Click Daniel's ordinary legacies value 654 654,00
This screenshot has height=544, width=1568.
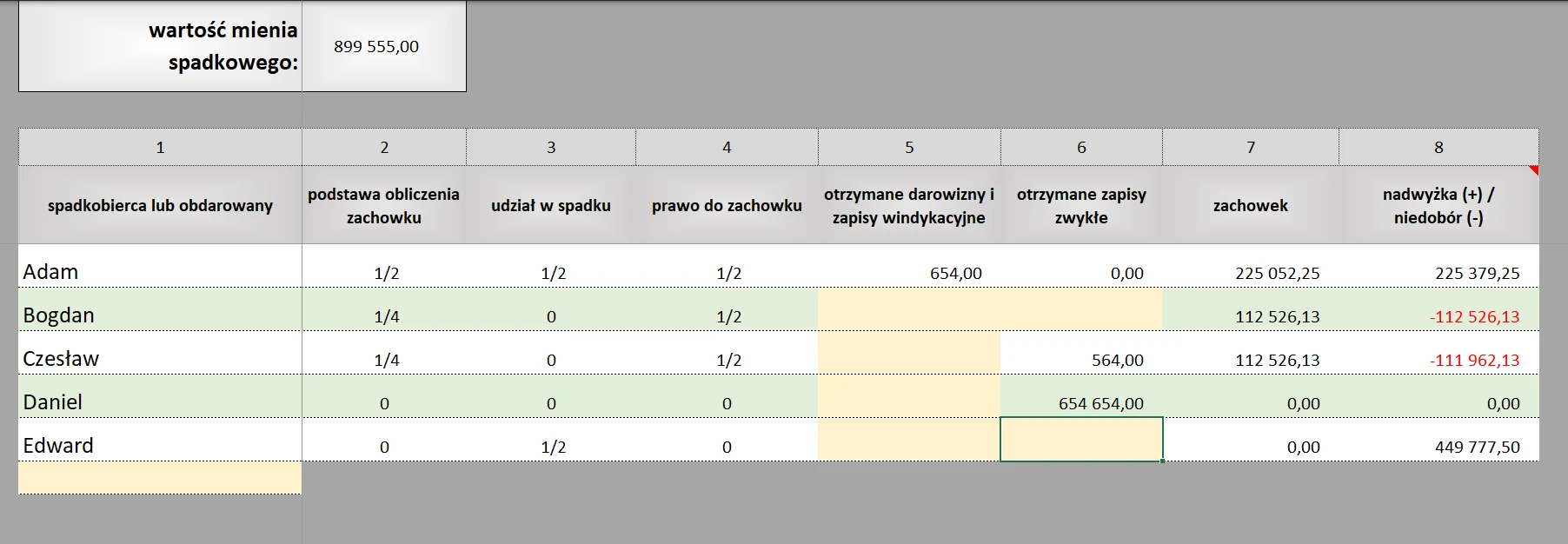[1081, 396]
